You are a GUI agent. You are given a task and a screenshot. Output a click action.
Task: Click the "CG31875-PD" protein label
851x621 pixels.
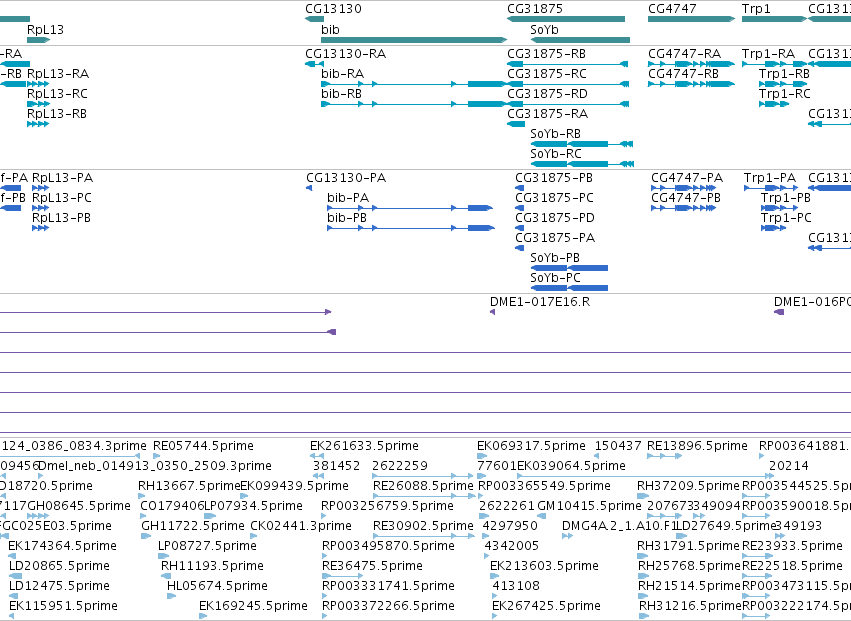click(555, 218)
